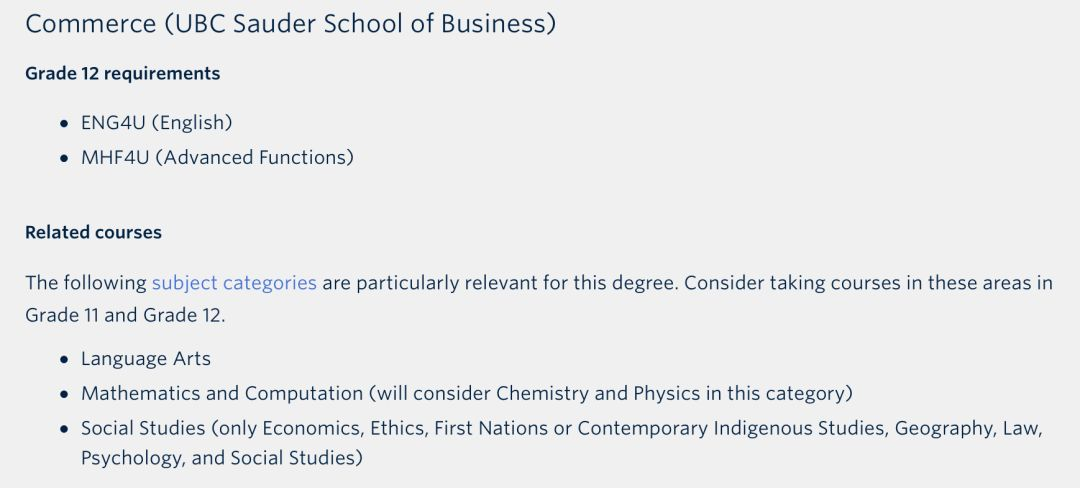This screenshot has height=488, width=1080.
Task: Click the "Grade 11 and Grade 12" text
Action: click(x=125, y=314)
